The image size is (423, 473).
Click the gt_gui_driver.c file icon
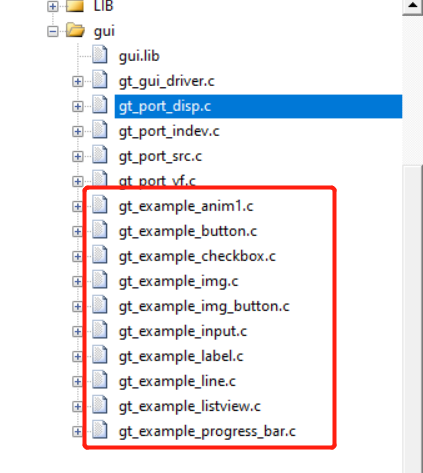[100, 80]
